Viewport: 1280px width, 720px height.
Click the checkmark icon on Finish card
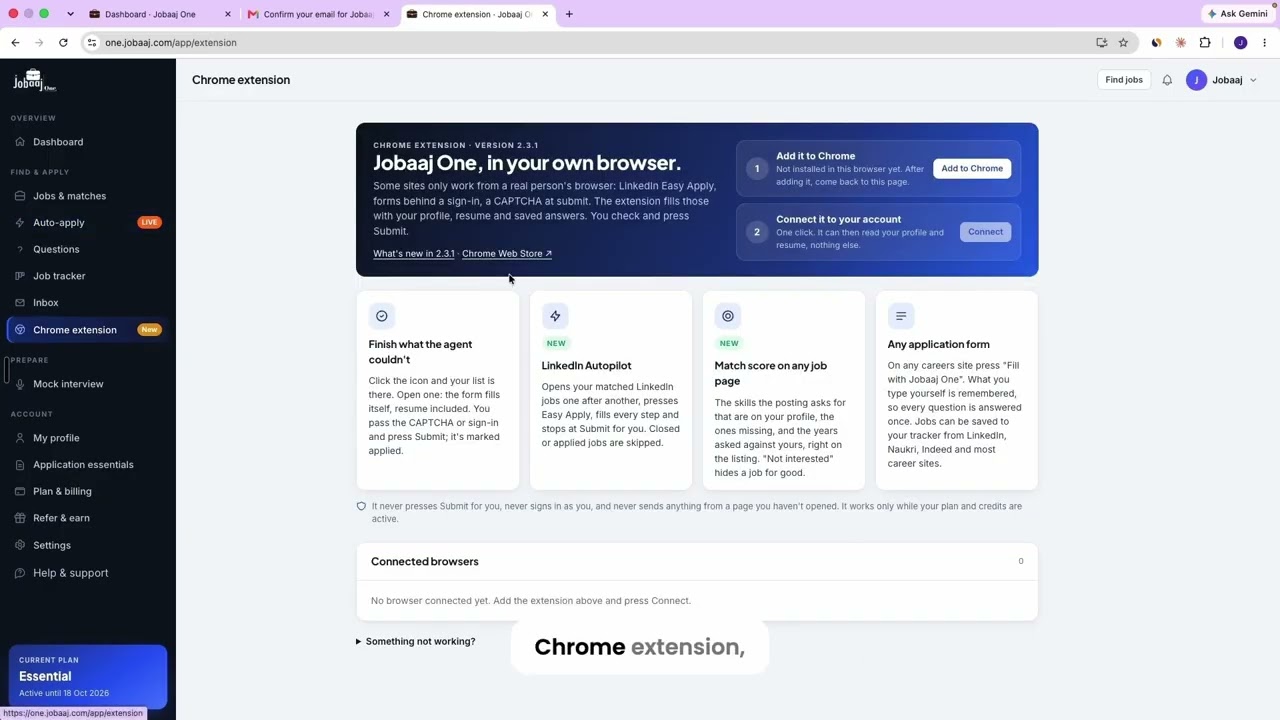[382, 316]
